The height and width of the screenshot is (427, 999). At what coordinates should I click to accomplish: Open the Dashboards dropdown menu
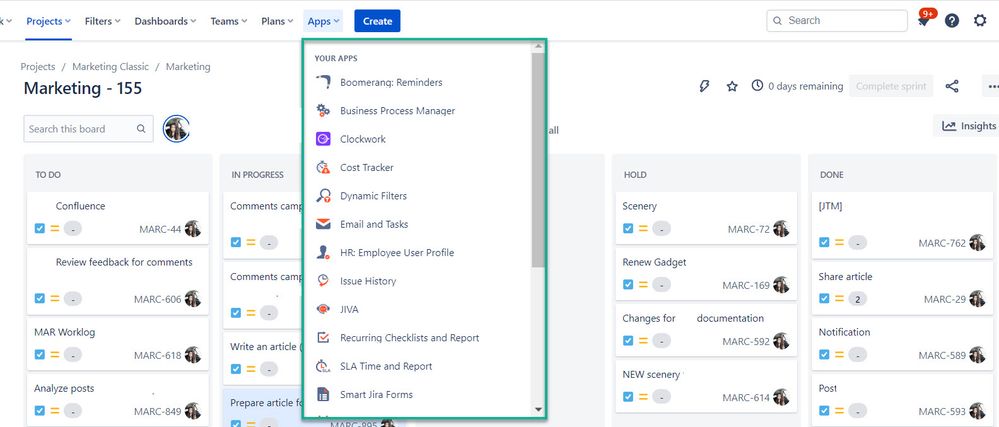(166, 21)
